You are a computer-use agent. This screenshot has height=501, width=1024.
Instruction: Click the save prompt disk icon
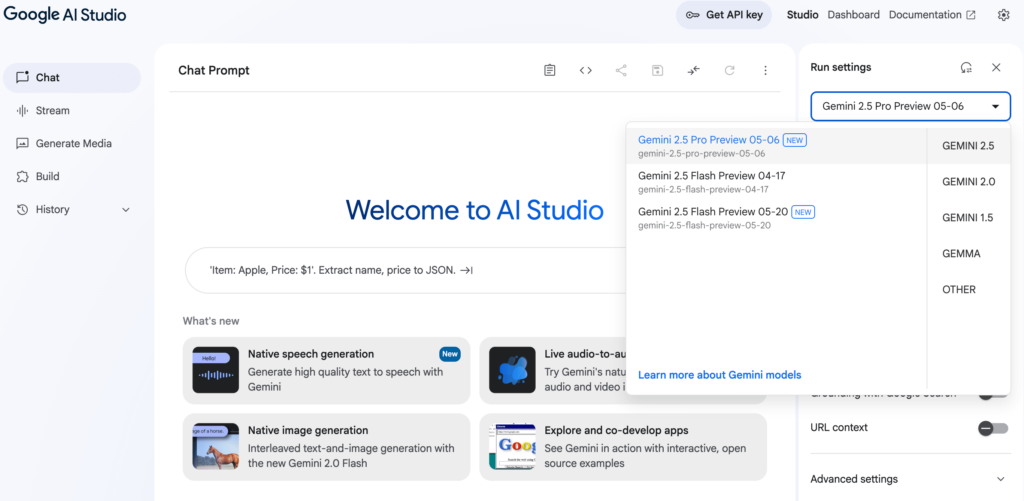tap(657, 70)
